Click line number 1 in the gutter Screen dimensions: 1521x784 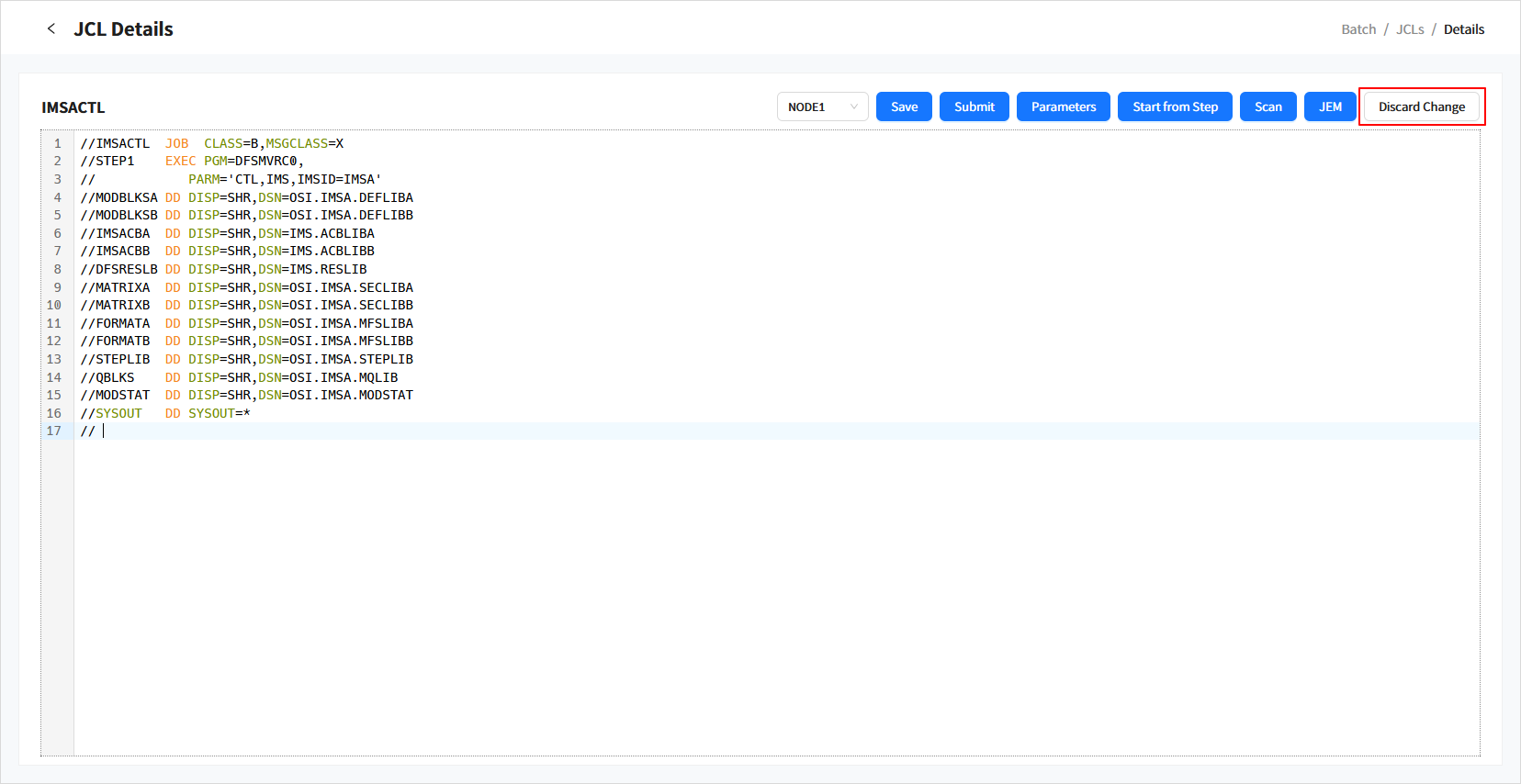click(x=57, y=143)
